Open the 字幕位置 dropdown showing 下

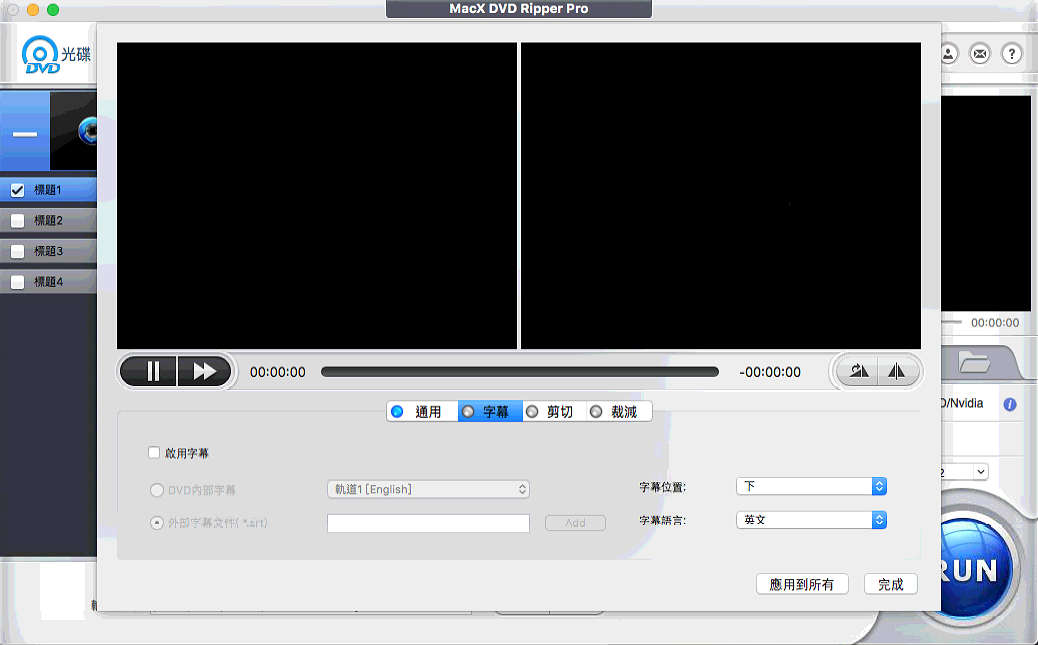tap(811, 486)
